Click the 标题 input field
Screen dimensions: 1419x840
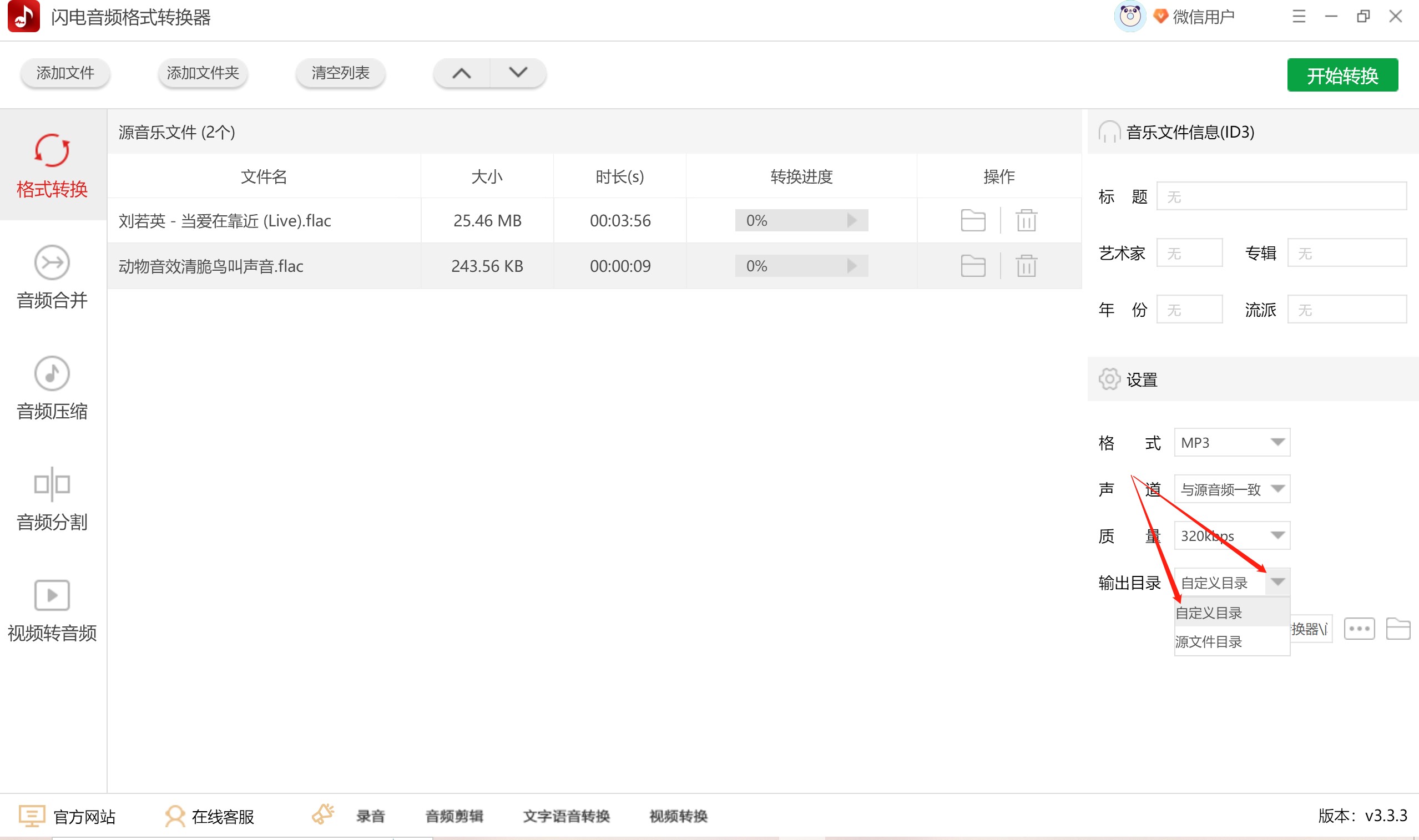[x=1281, y=196]
